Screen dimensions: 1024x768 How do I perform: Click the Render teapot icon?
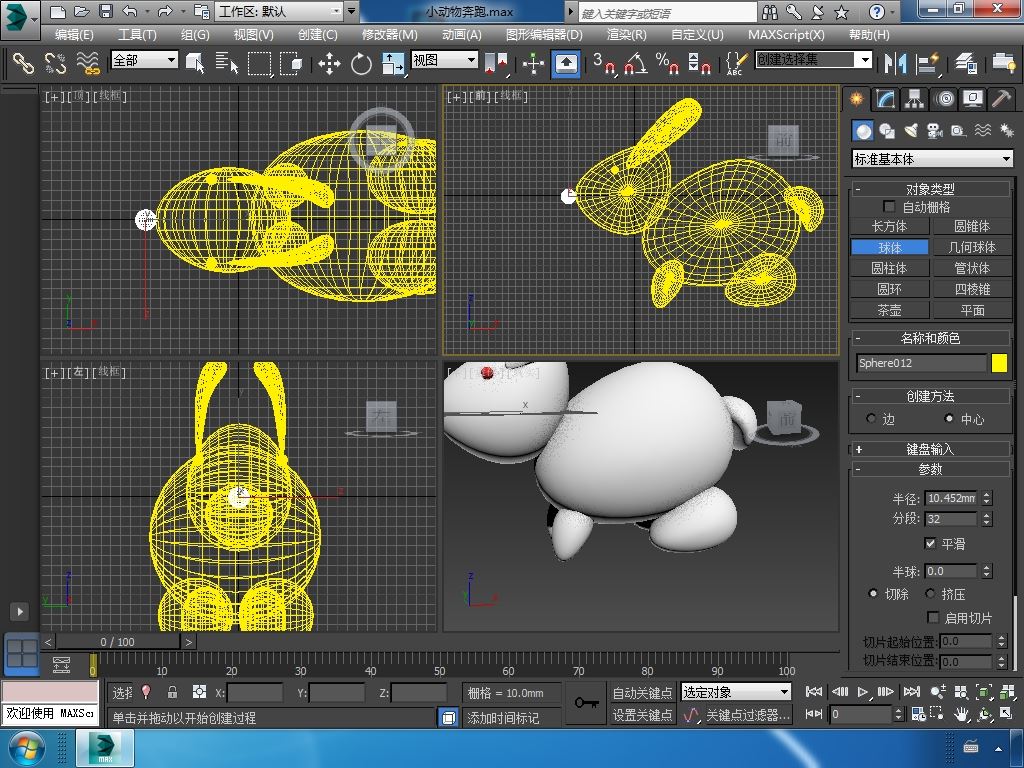[x=1004, y=63]
